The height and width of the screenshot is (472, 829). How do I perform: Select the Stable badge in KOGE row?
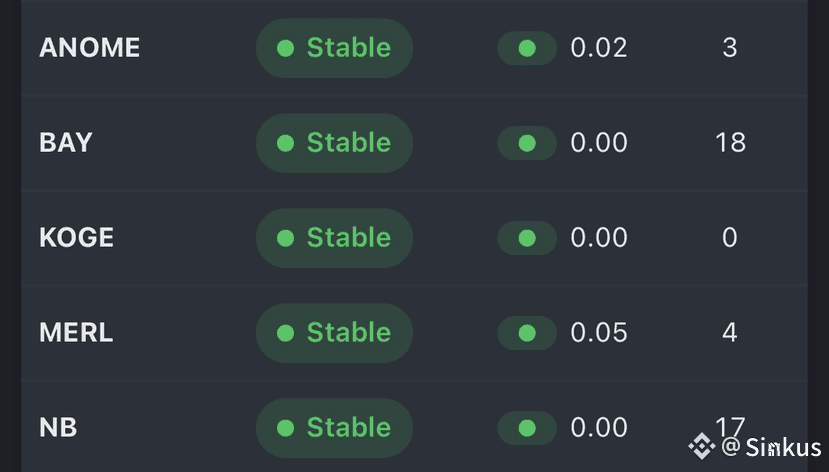click(334, 238)
